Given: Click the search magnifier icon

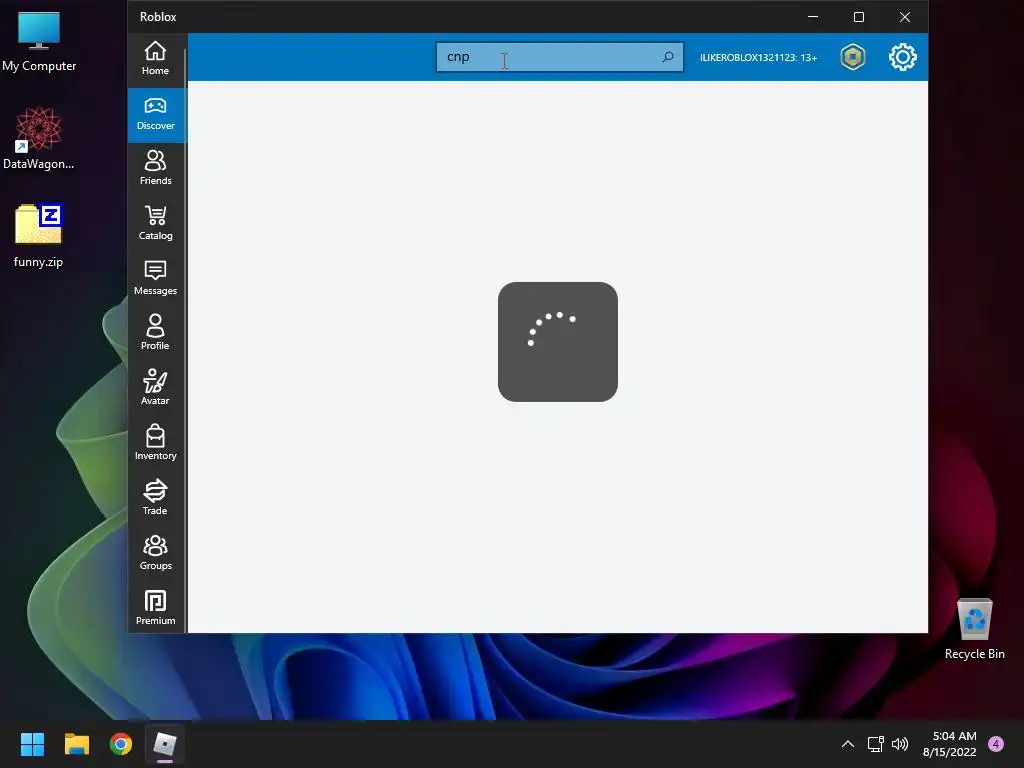Looking at the screenshot, I should 667,57.
